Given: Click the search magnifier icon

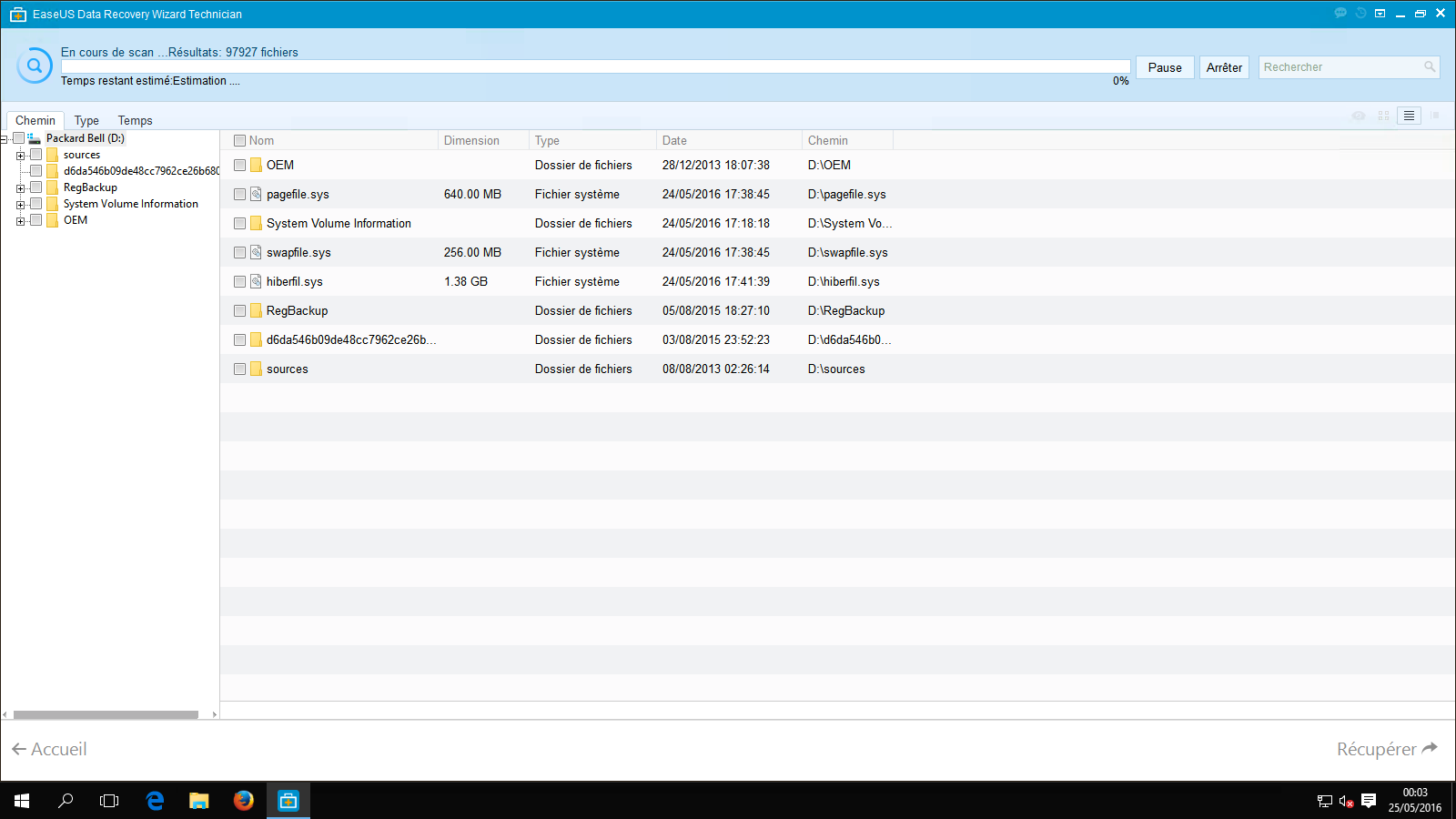Looking at the screenshot, I should (1430, 67).
